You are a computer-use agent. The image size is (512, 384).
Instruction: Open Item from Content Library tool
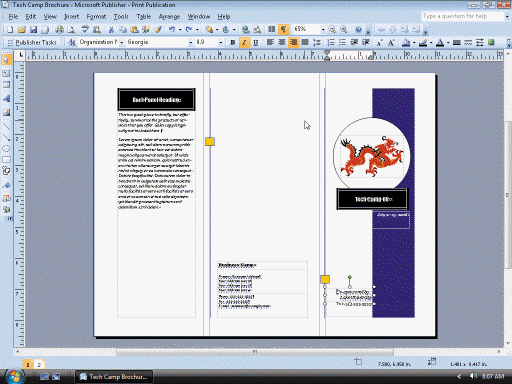click(6, 210)
